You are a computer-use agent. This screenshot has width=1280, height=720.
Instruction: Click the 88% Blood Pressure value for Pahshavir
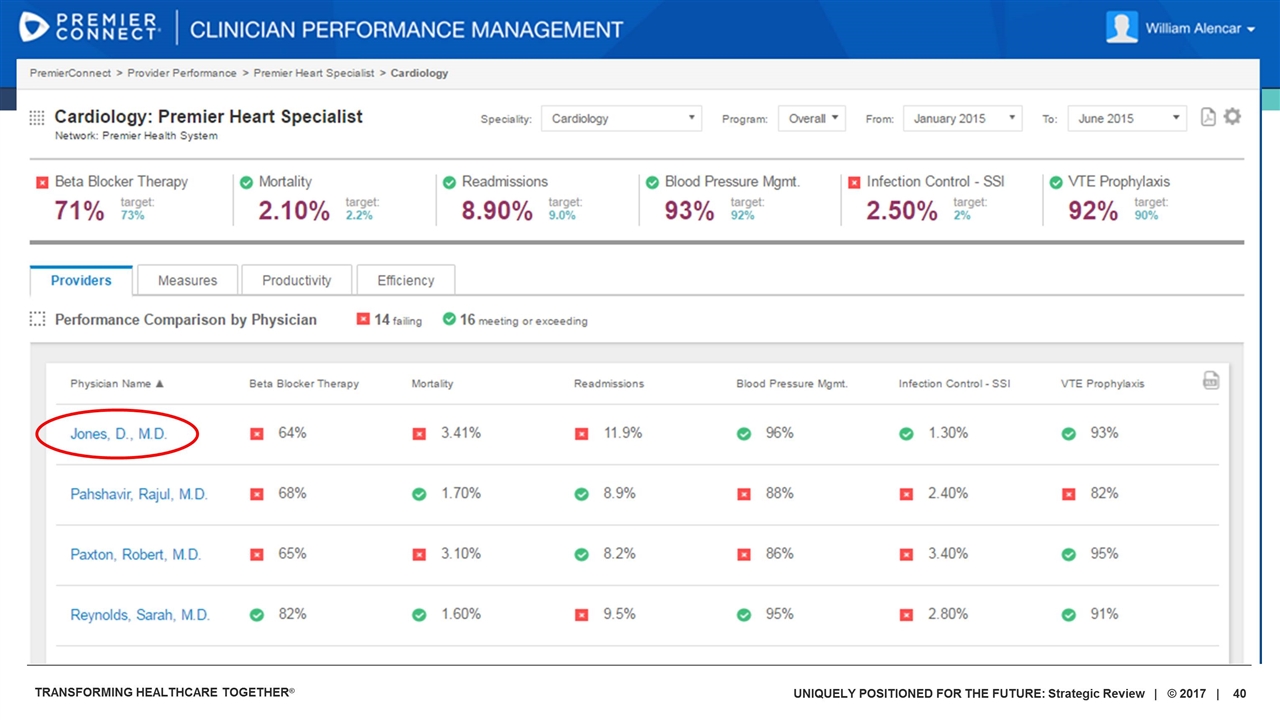pos(780,493)
